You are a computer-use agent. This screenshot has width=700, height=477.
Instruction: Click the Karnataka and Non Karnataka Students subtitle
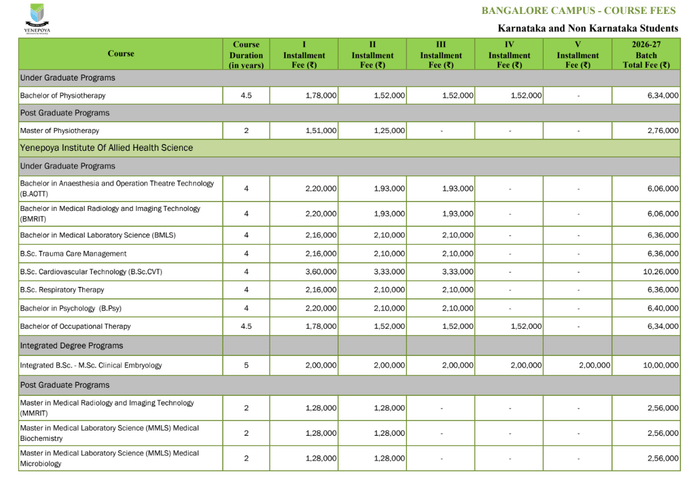click(588, 28)
